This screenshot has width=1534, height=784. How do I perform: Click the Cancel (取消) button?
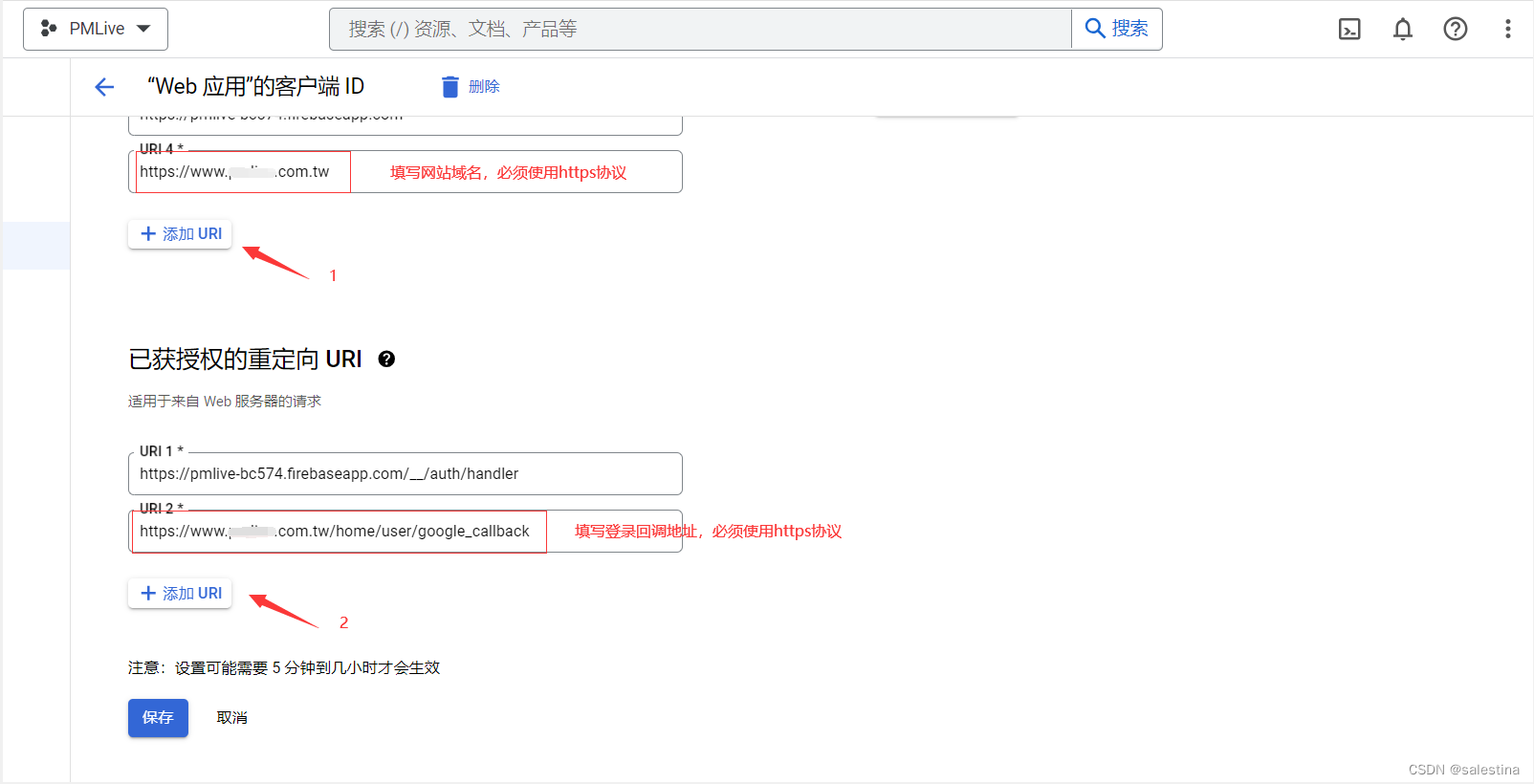tap(231, 718)
